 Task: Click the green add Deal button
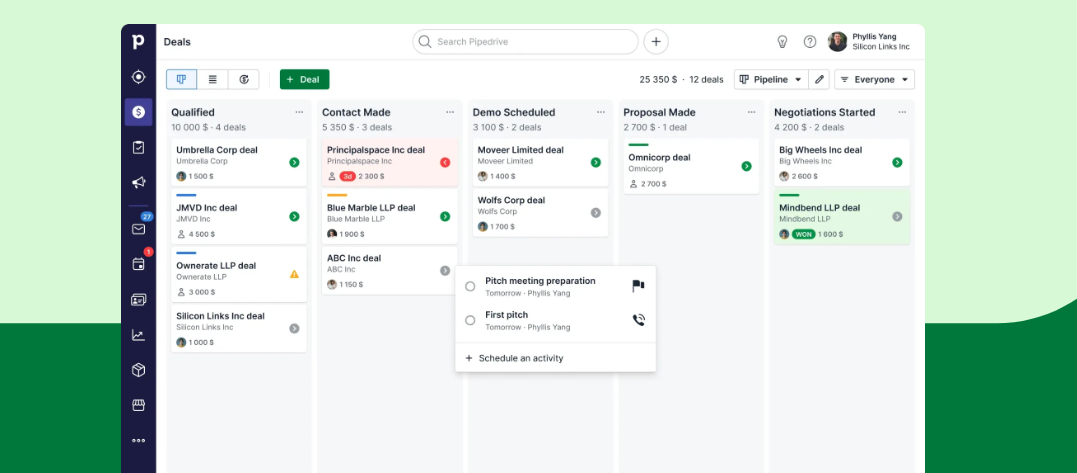304,80
